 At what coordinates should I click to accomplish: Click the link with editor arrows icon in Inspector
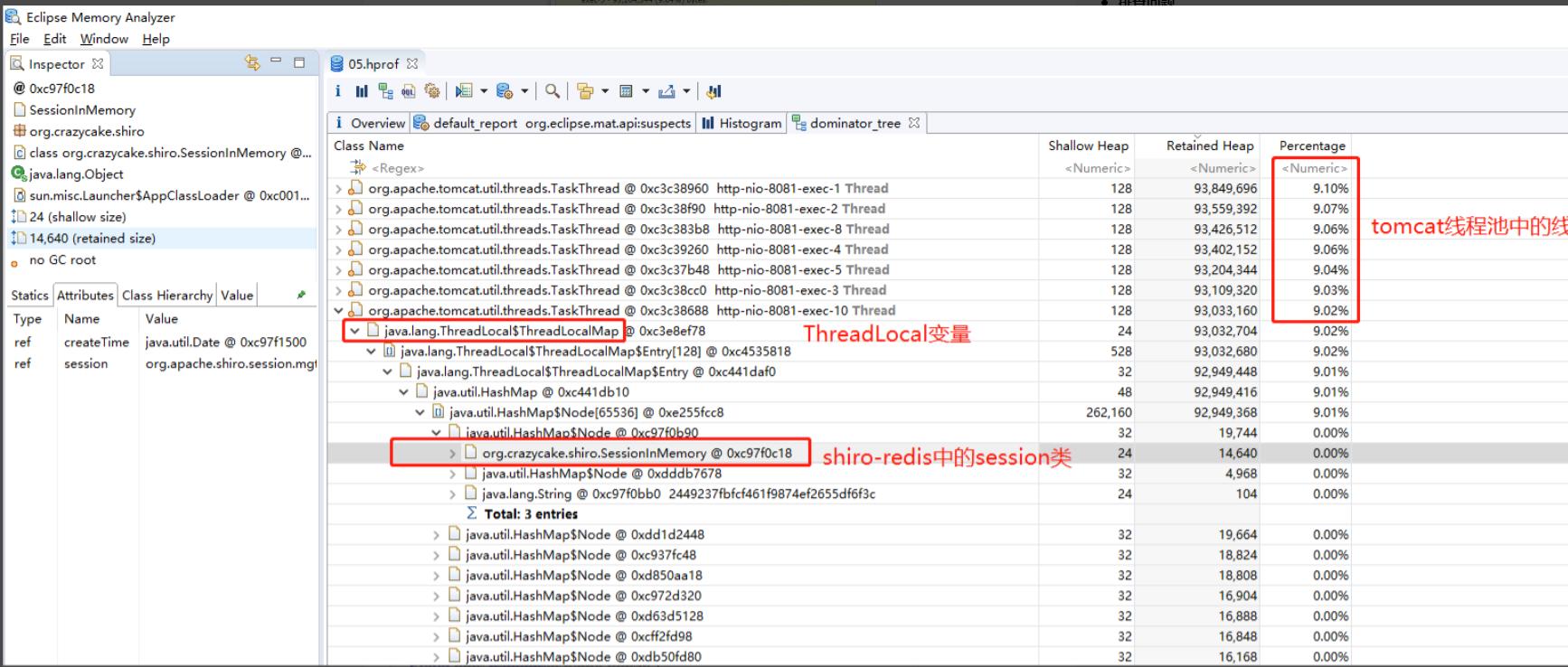pos(252,62)
